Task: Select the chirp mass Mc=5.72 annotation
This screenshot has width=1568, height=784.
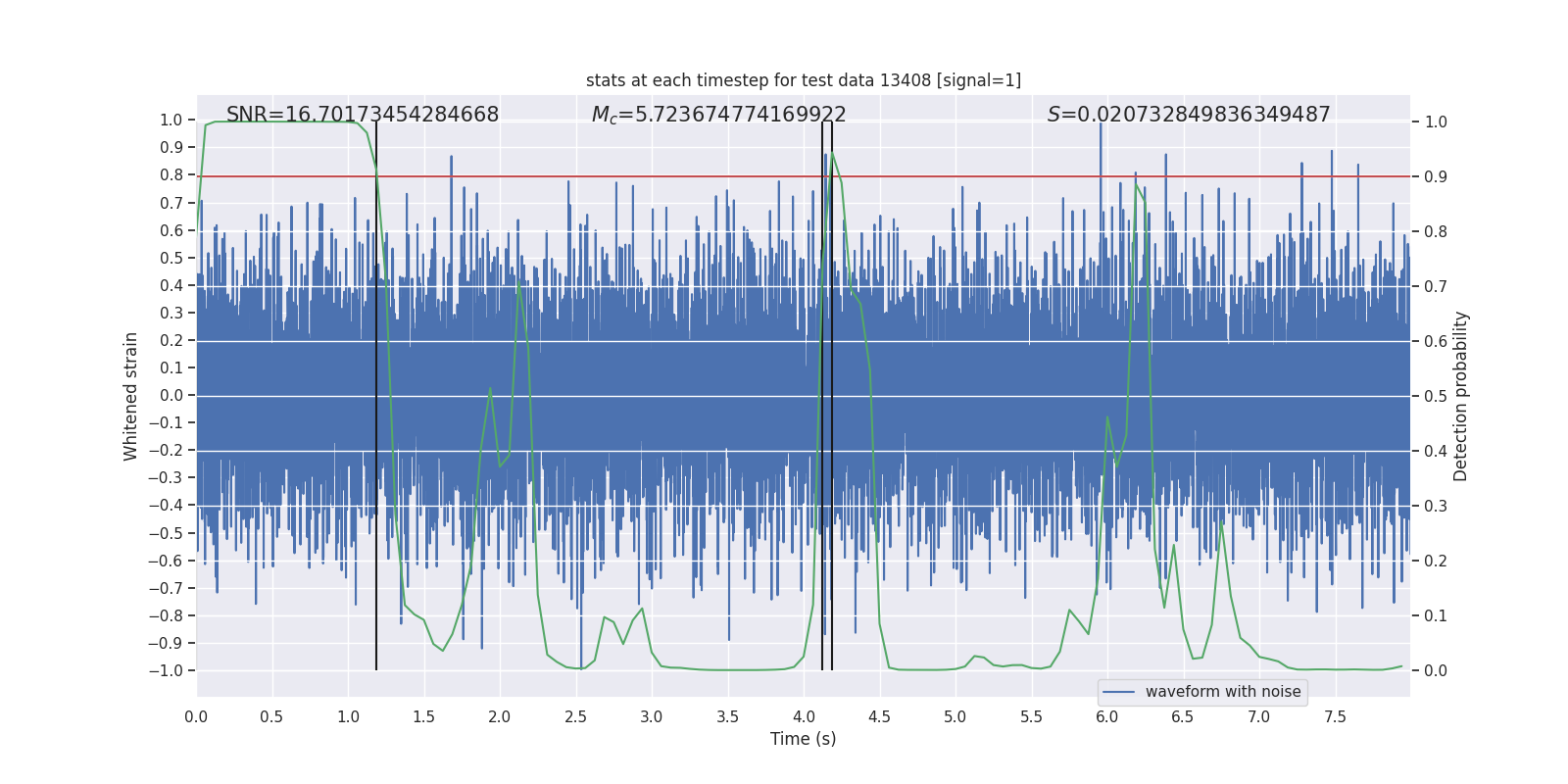Action: pyautogui.click(x=718, y=115)
